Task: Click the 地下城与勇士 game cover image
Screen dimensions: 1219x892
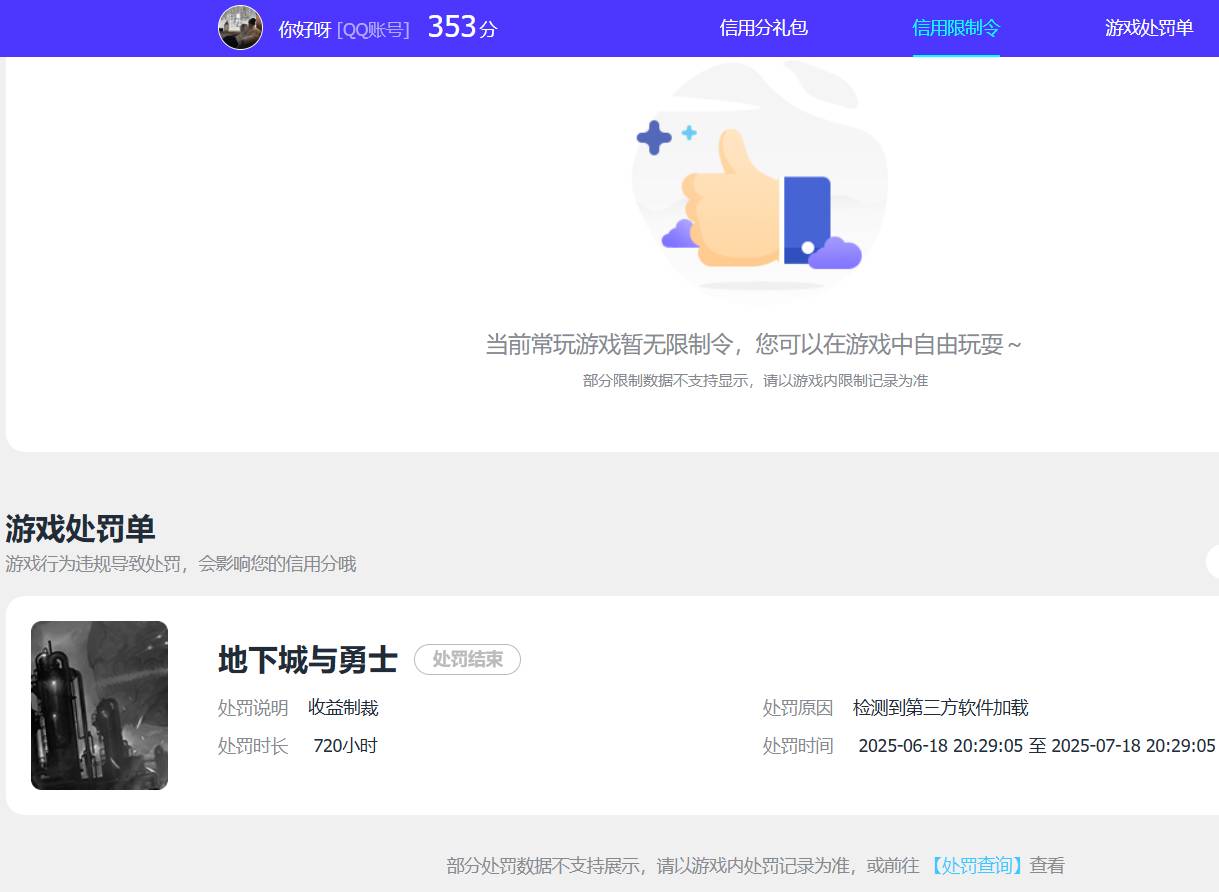Action: click(99, 705)
